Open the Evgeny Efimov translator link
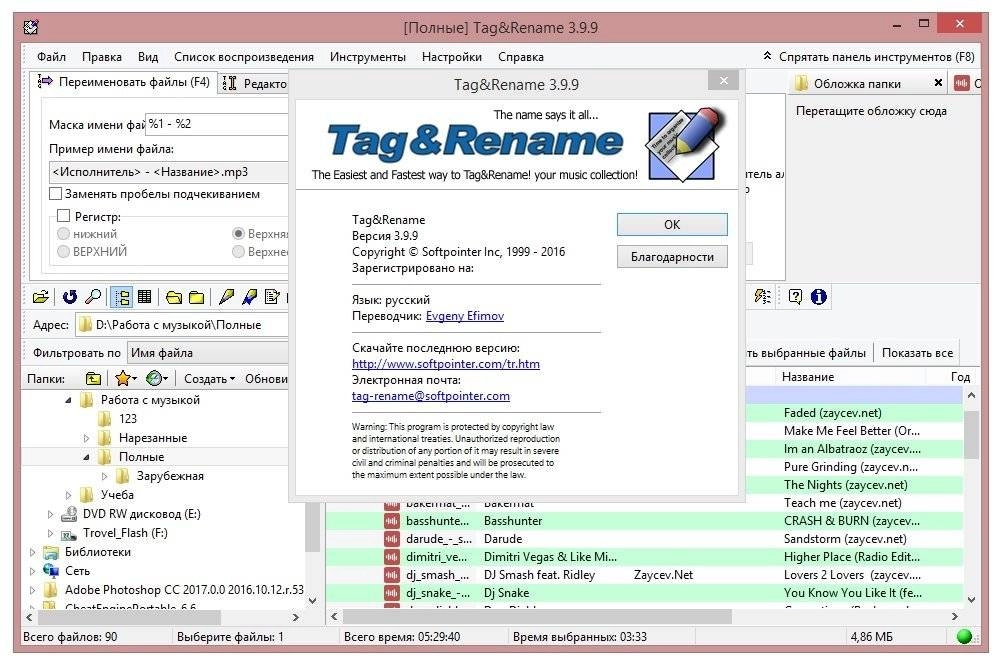1006x672 pixels. 465,316
